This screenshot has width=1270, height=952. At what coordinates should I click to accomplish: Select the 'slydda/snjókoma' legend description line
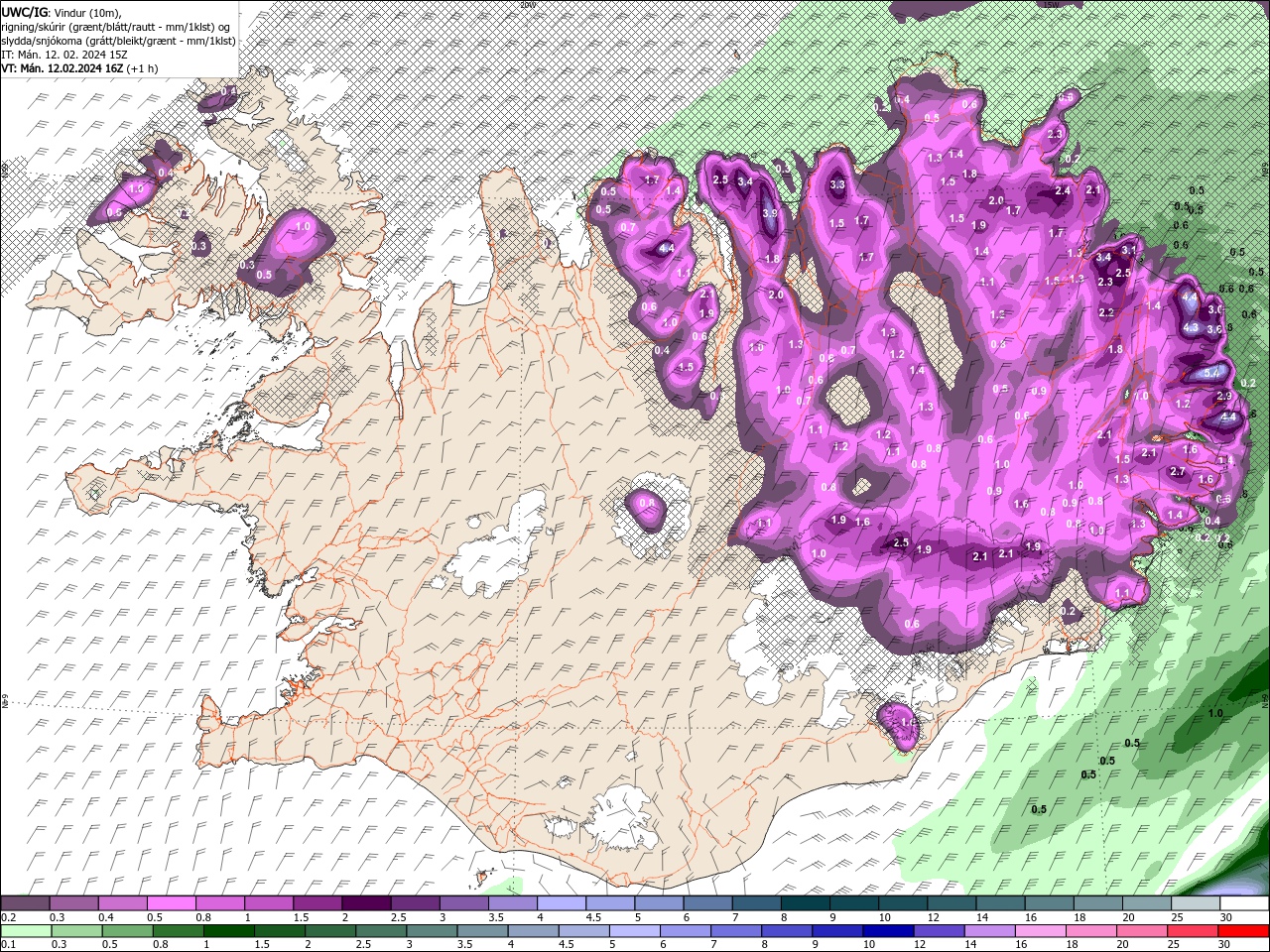tap(118, 40)
